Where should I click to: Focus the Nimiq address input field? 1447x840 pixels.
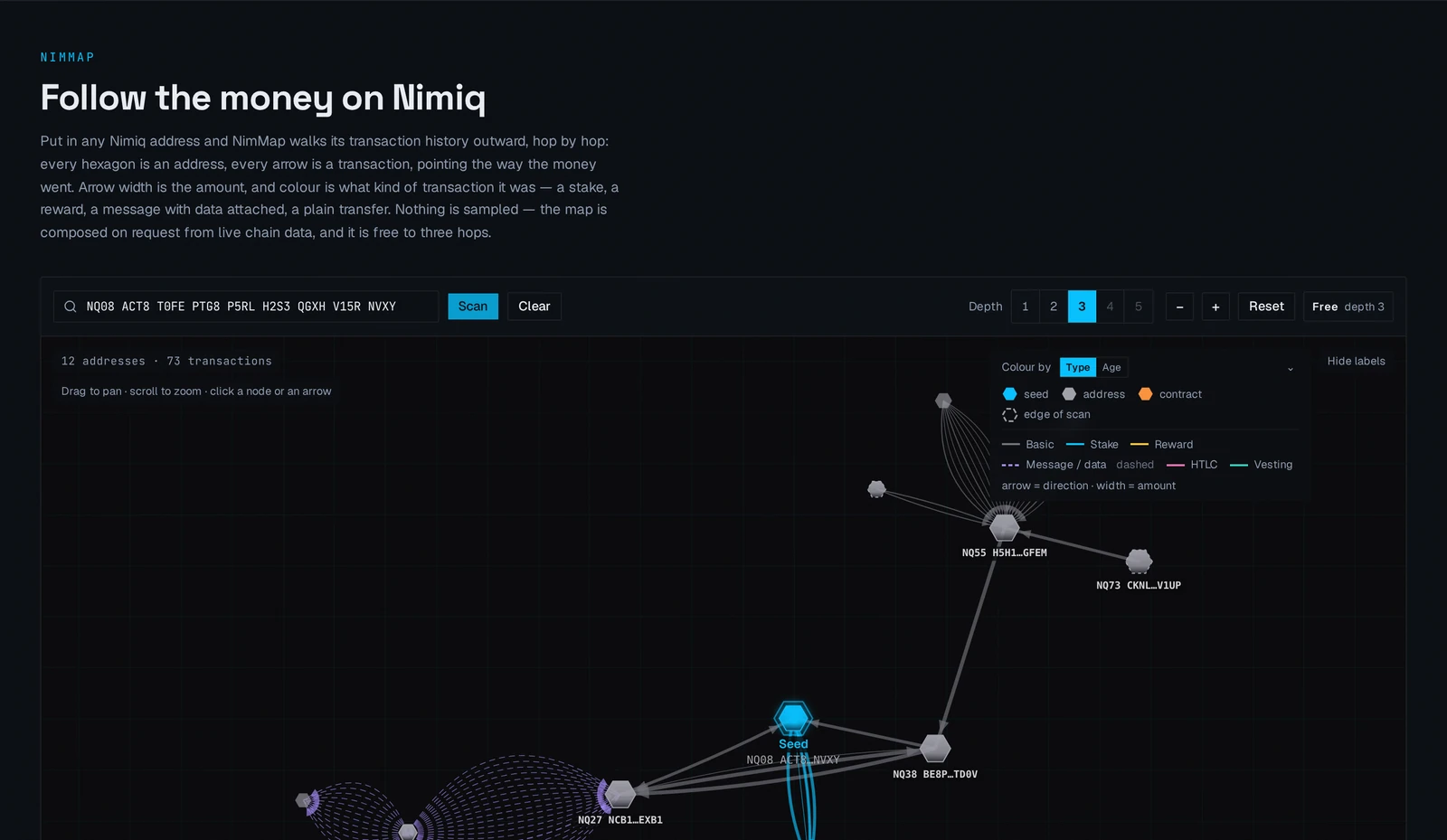[246, 307]
